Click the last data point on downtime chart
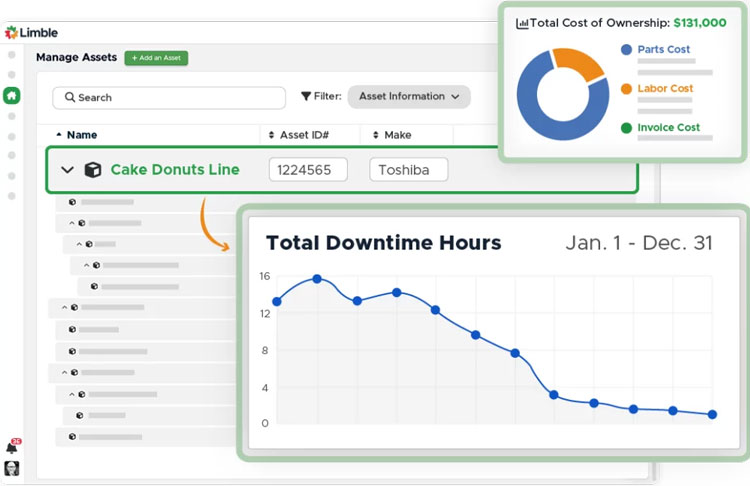 [712, 414]
